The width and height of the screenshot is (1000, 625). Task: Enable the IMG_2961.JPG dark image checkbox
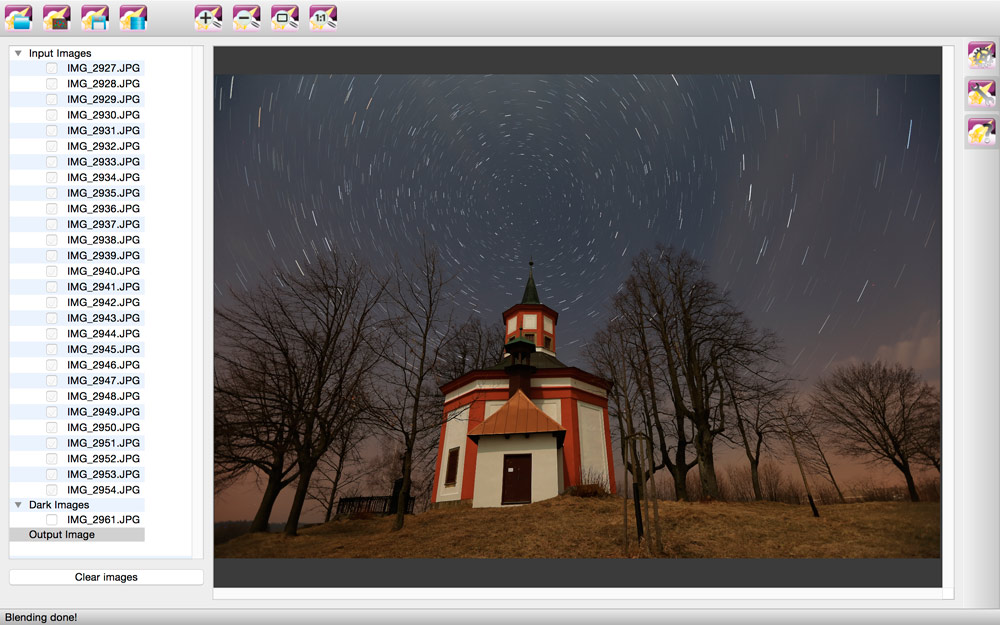(52, 520)
